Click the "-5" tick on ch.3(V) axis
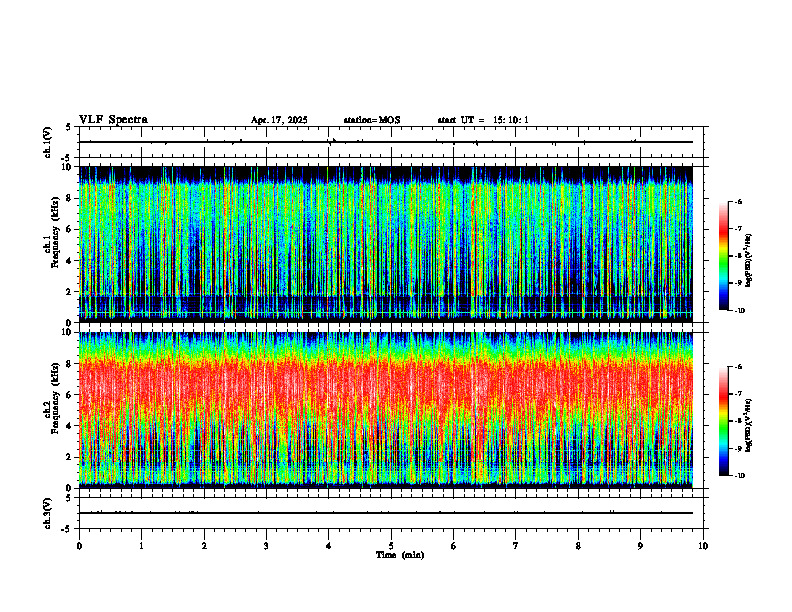This screenshot has height=612, width=792. (x=68, y=529)
